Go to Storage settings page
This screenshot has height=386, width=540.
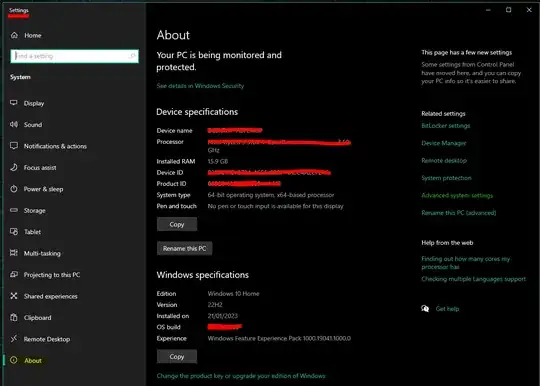click(x=34, y=210)
